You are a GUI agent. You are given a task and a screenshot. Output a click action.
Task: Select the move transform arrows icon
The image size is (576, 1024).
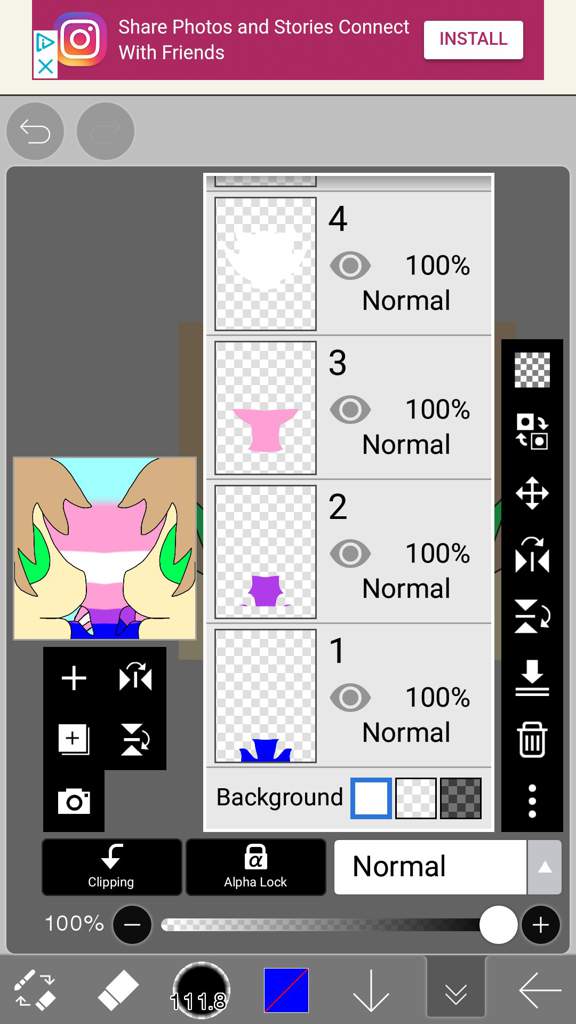pos(532,493)
